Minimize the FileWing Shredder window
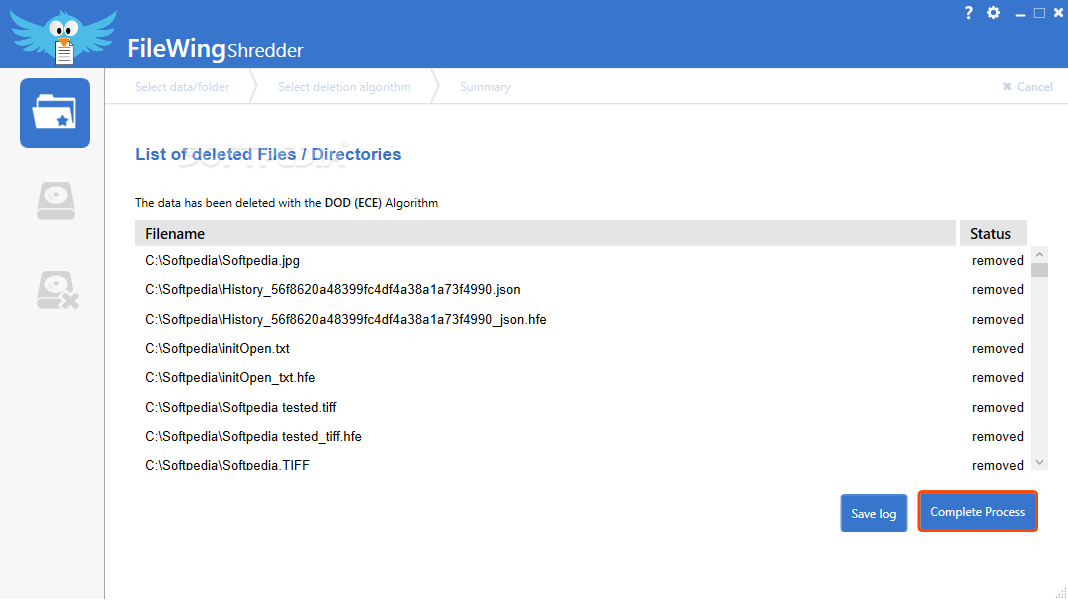 coord(1020,14)
